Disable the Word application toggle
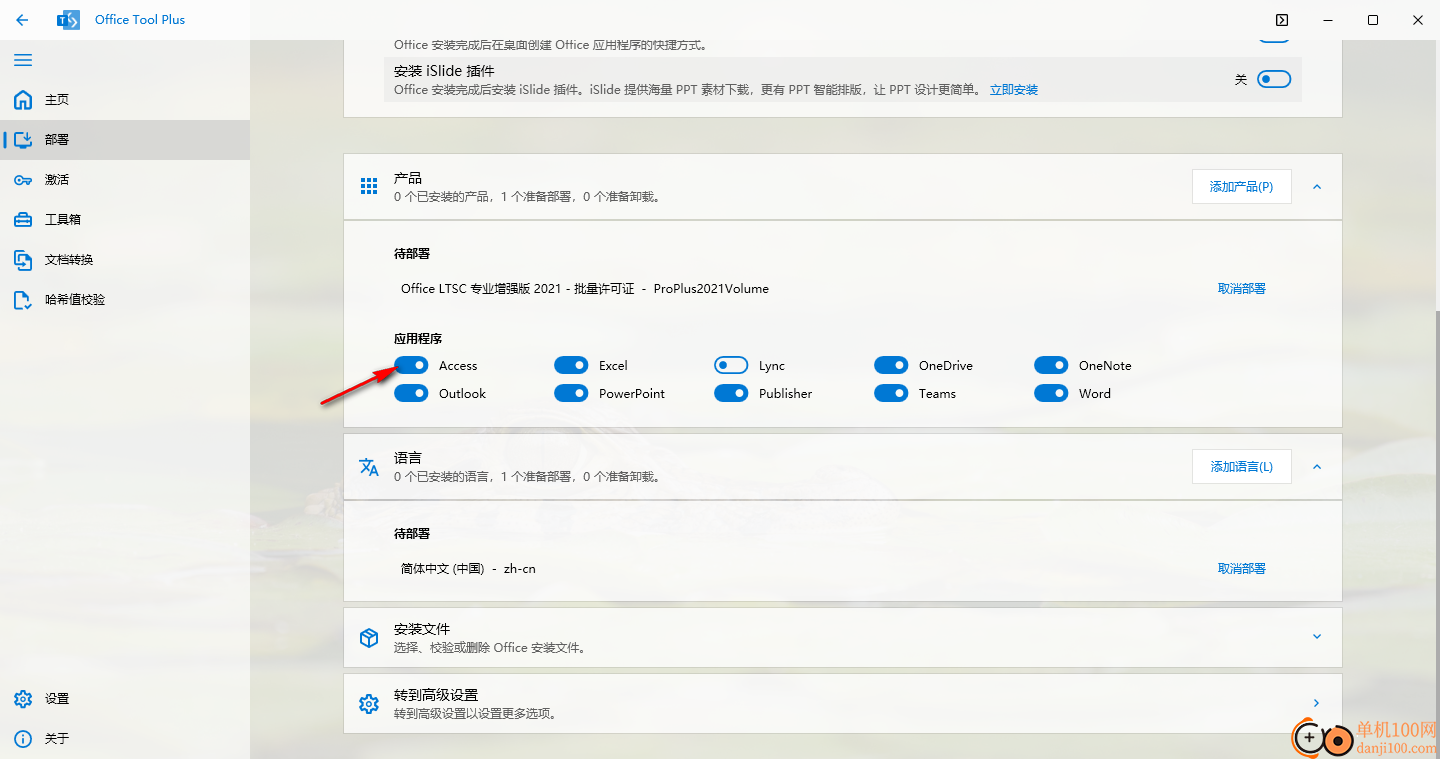The height and width of the screenshot is (759, 1440). (x=1051, y=393)
